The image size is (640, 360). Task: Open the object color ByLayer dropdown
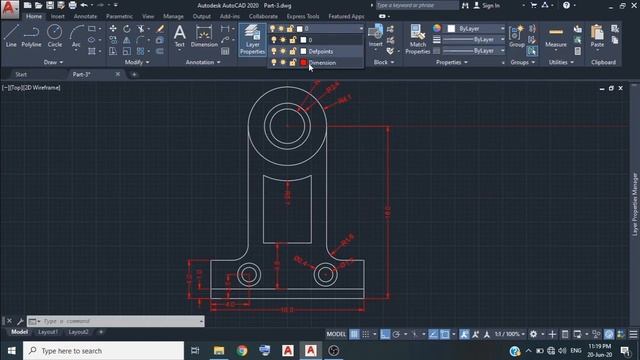pyautogui.click(x=475, y=28)
